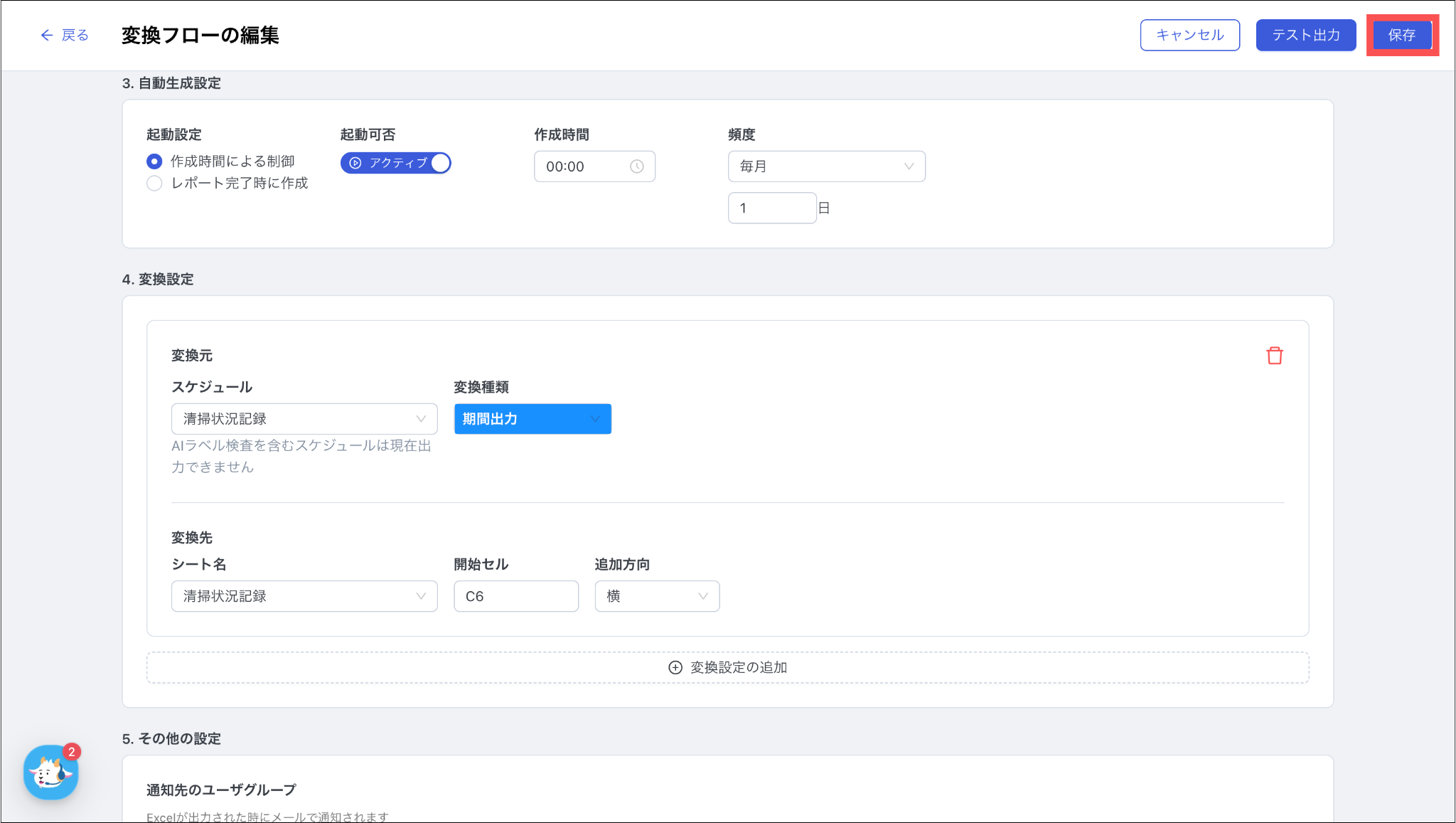Click the red trash delete icon

pos(1274,356)
